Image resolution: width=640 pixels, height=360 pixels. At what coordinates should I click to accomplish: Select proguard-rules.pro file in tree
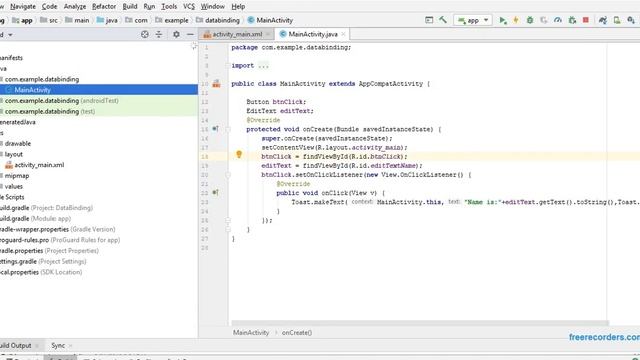click(x=60, y=240)
